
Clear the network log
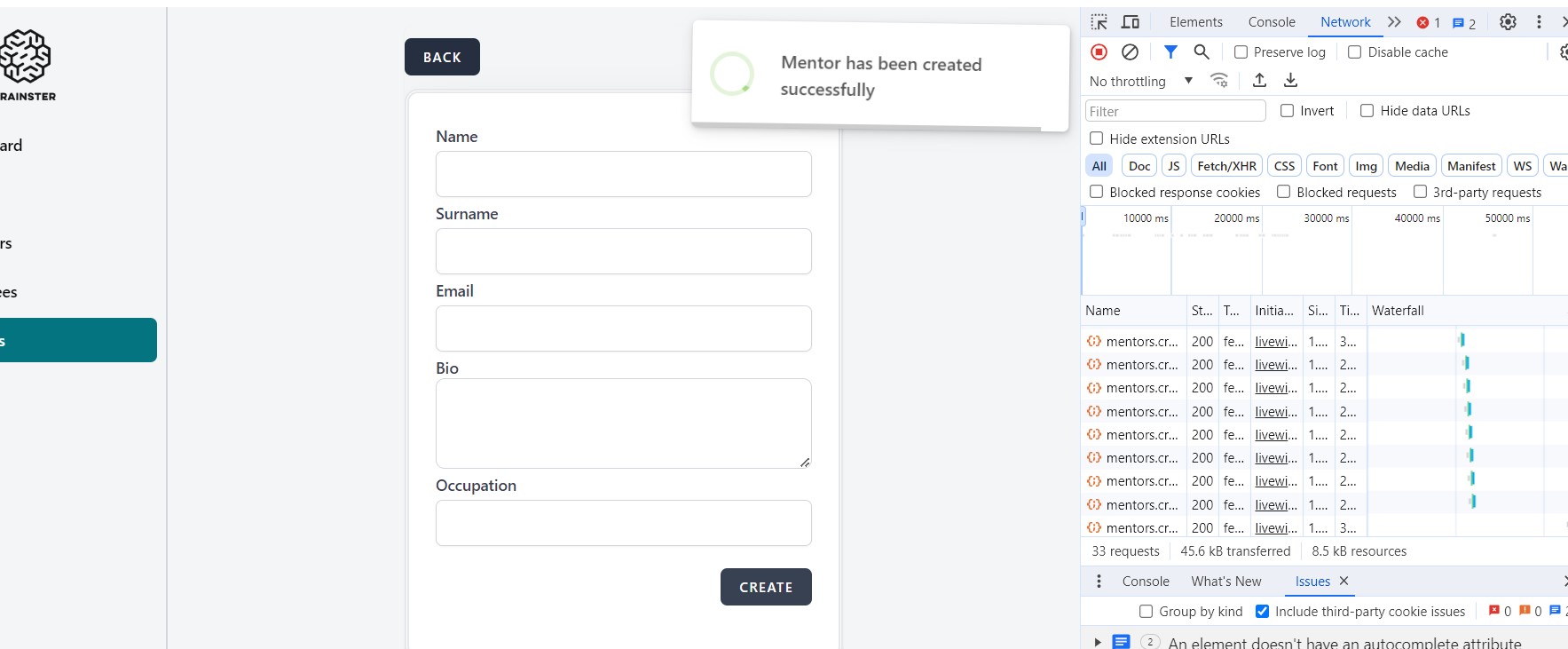tap(1130, 52)
